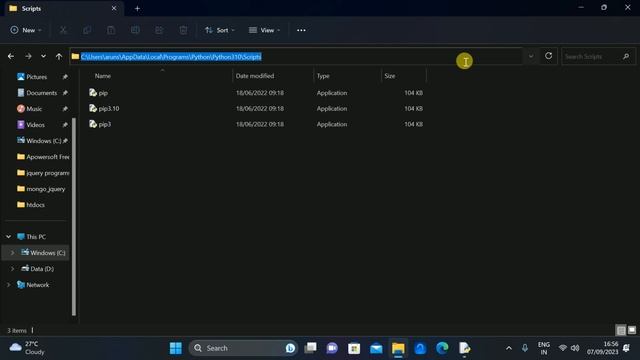The height and width of the screenshot is (360, 640).
Task: Click the taskbar Search box
Action: [x=243, y=348]
